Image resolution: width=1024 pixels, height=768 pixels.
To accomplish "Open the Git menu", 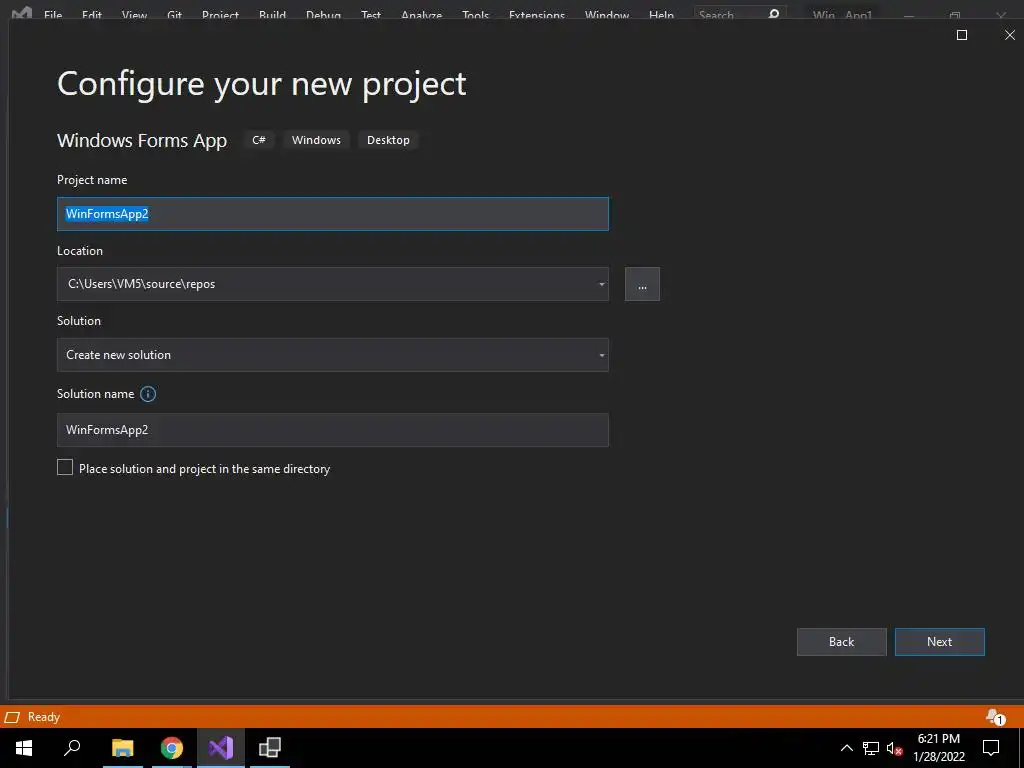I will coord(174,14).
